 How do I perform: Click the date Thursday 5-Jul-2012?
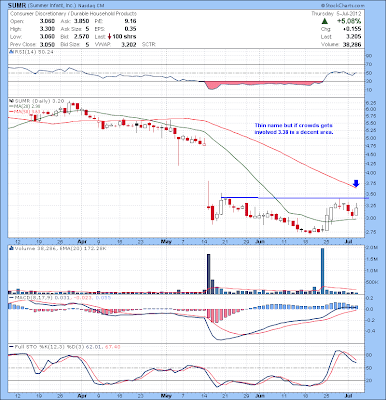pos(336,14)
